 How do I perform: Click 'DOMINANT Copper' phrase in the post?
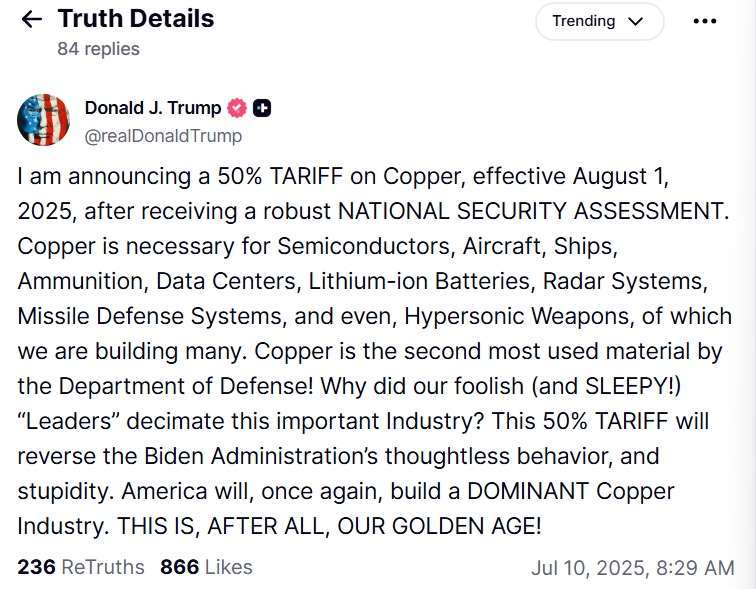click(x=570, y=491)
